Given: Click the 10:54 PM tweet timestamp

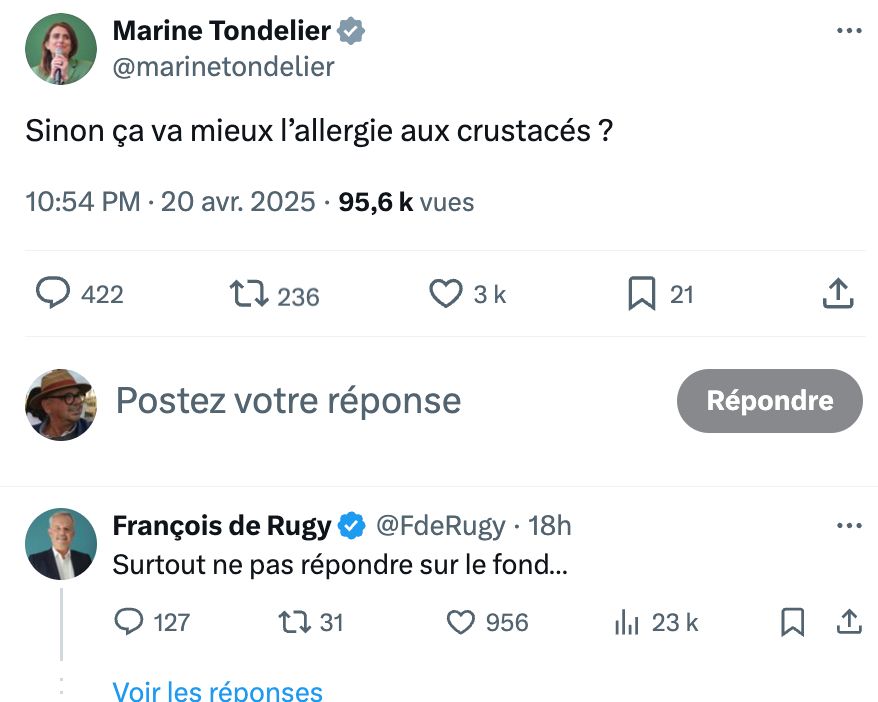Looking at the screenshot, I should tap(82, 202).
